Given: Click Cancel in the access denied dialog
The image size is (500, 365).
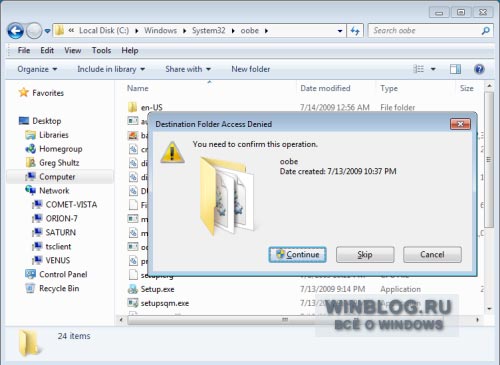Looking at the screenshot, I should (x=432, y=255).
